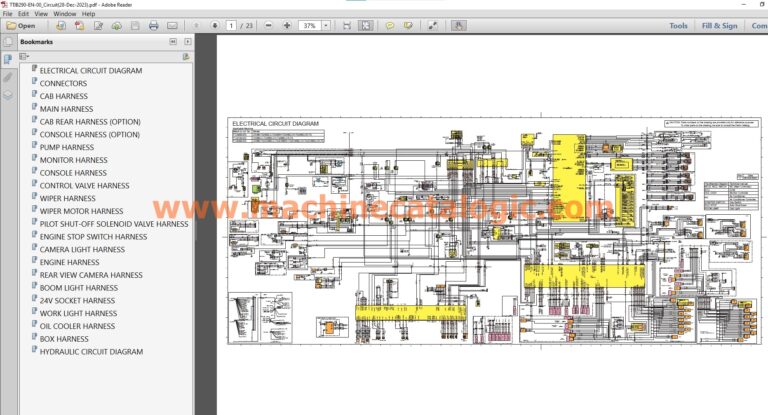Click the Page Thumbnails panel icon
768x415 pixels.
(8, 42)
